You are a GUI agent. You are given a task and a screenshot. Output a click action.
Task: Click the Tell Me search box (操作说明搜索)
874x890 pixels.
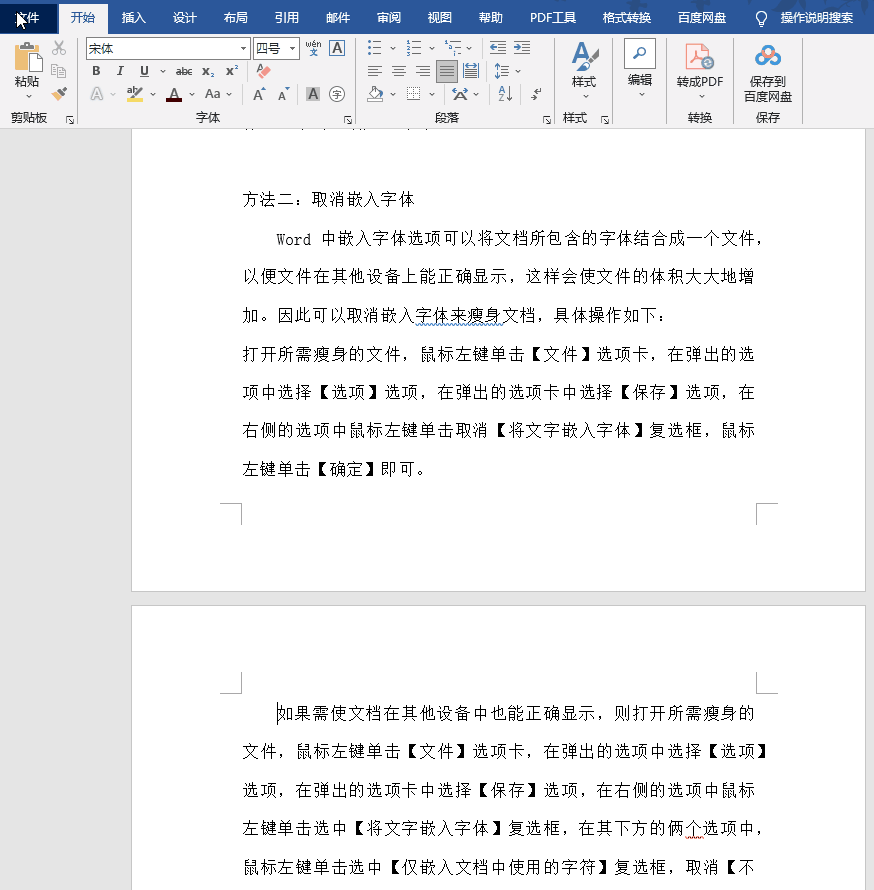(816, 18)
